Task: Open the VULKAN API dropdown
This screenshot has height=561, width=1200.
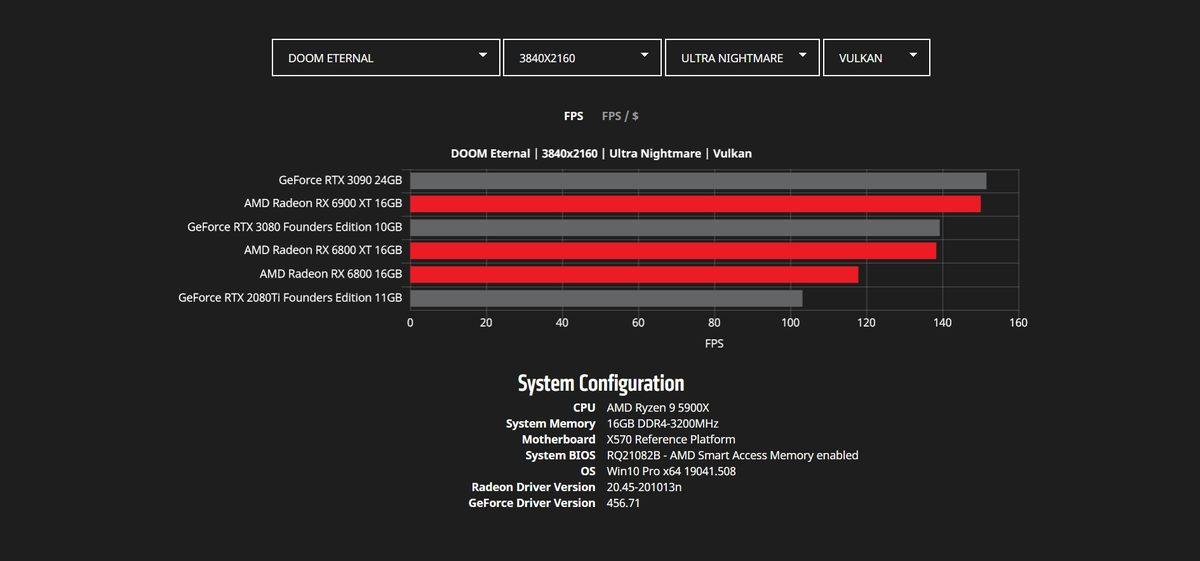Action: pos(876,58)
